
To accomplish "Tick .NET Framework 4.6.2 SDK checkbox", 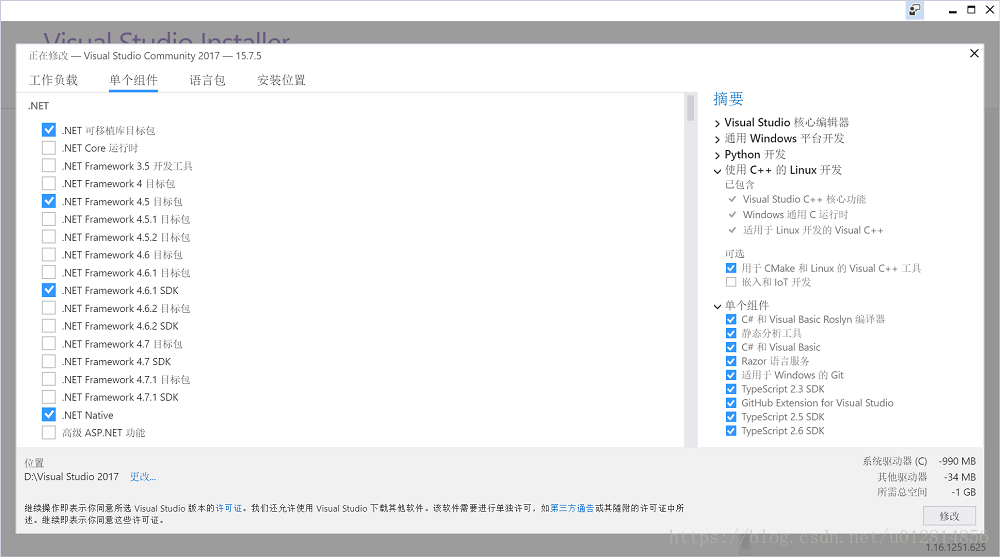I will [x=48, y=326].
